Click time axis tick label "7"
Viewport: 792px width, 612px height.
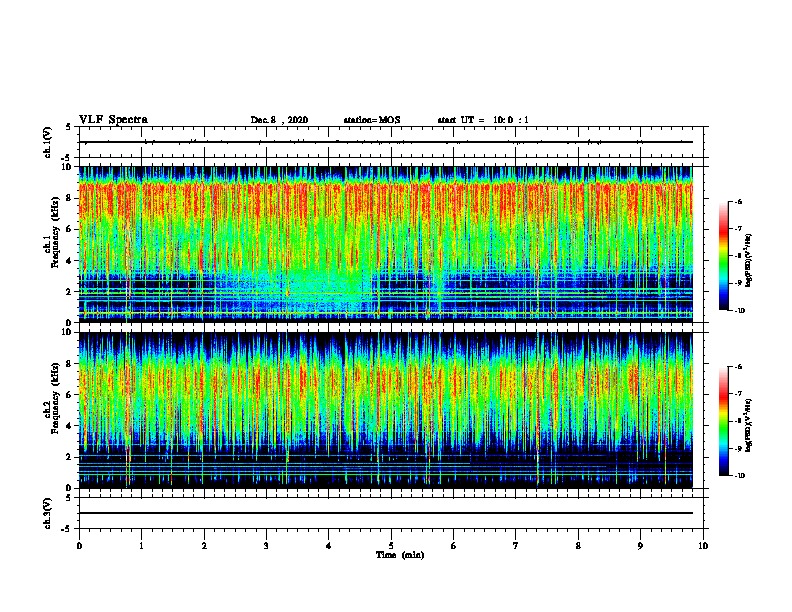[x=516, y=546]
